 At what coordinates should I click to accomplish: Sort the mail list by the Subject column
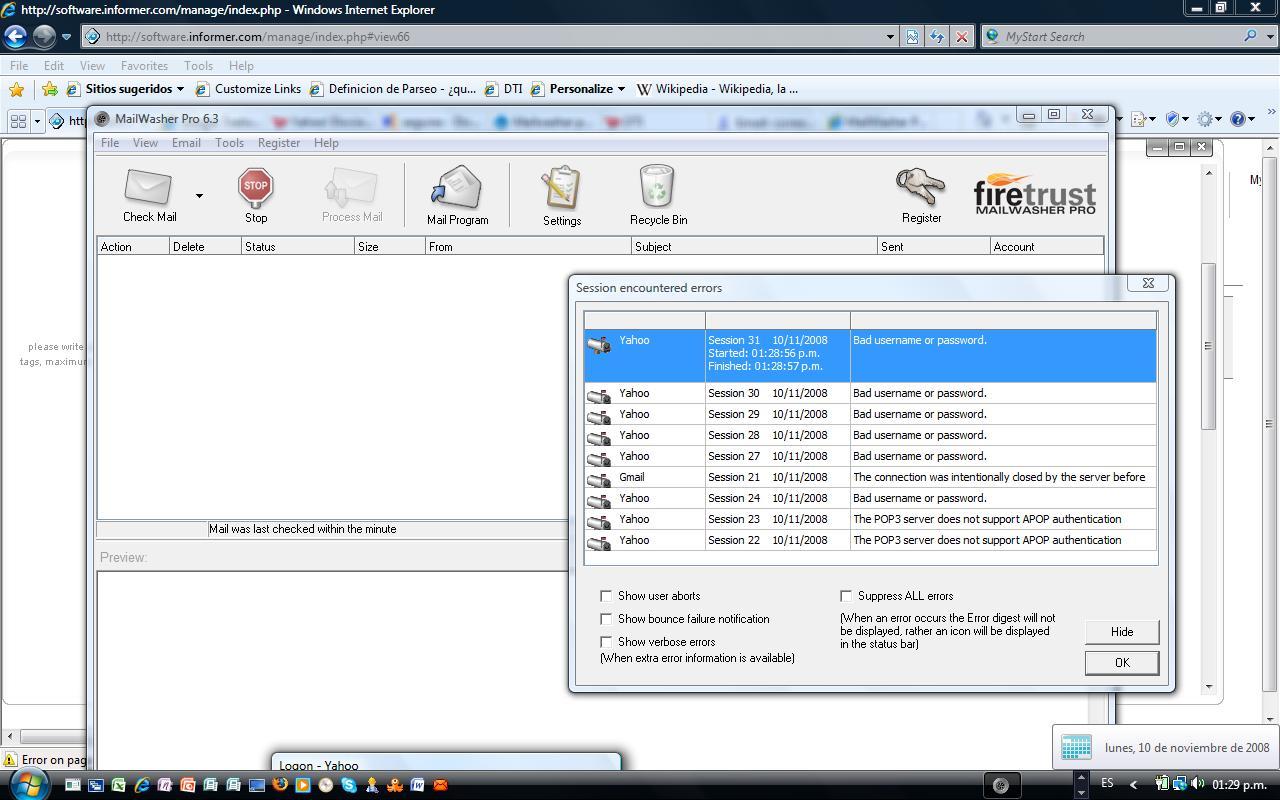754,246
